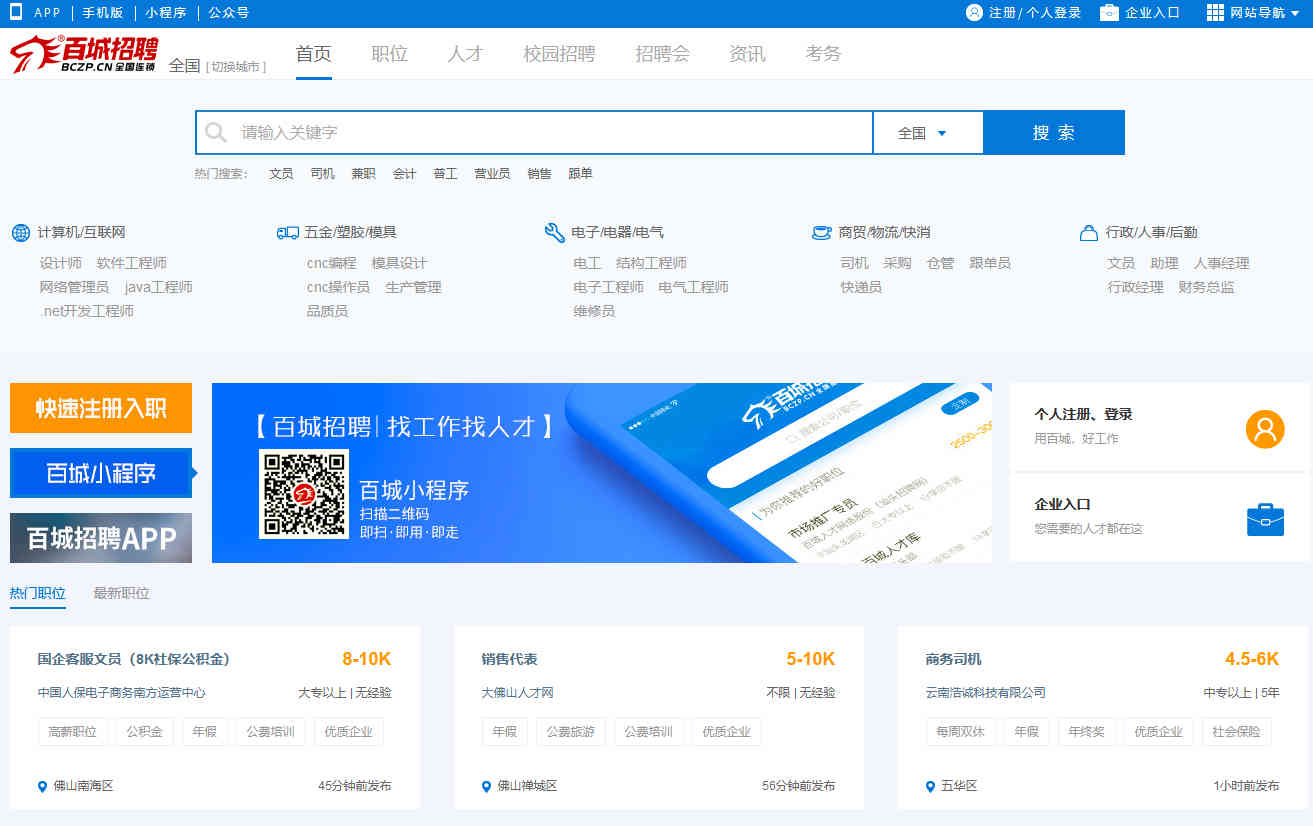Click the briefcase icon beside 企业入口

click(x=1264, y=519)
